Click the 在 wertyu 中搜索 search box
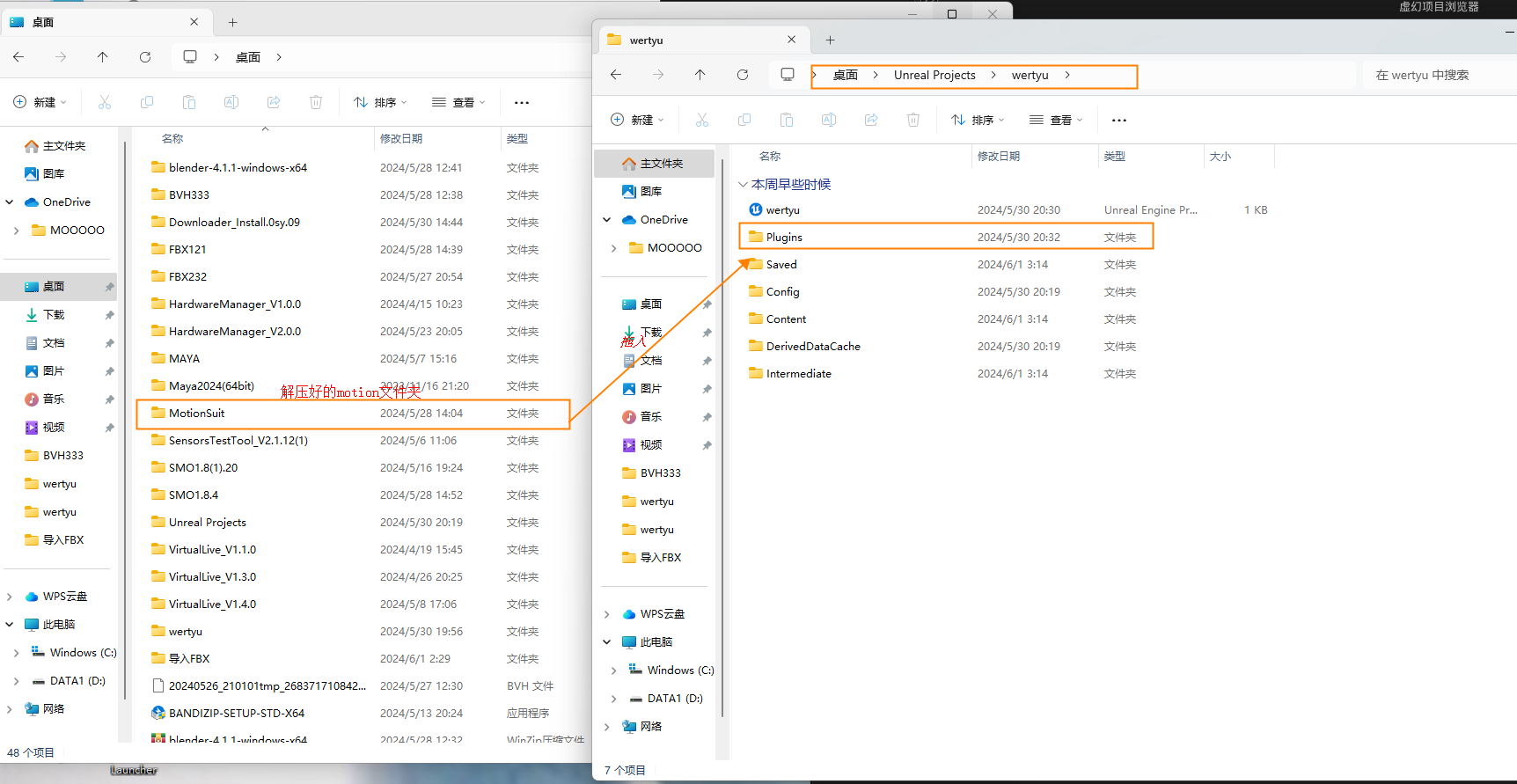Image resolution: width=1517 pixels, height=784 pixels. click(1434, 76)
